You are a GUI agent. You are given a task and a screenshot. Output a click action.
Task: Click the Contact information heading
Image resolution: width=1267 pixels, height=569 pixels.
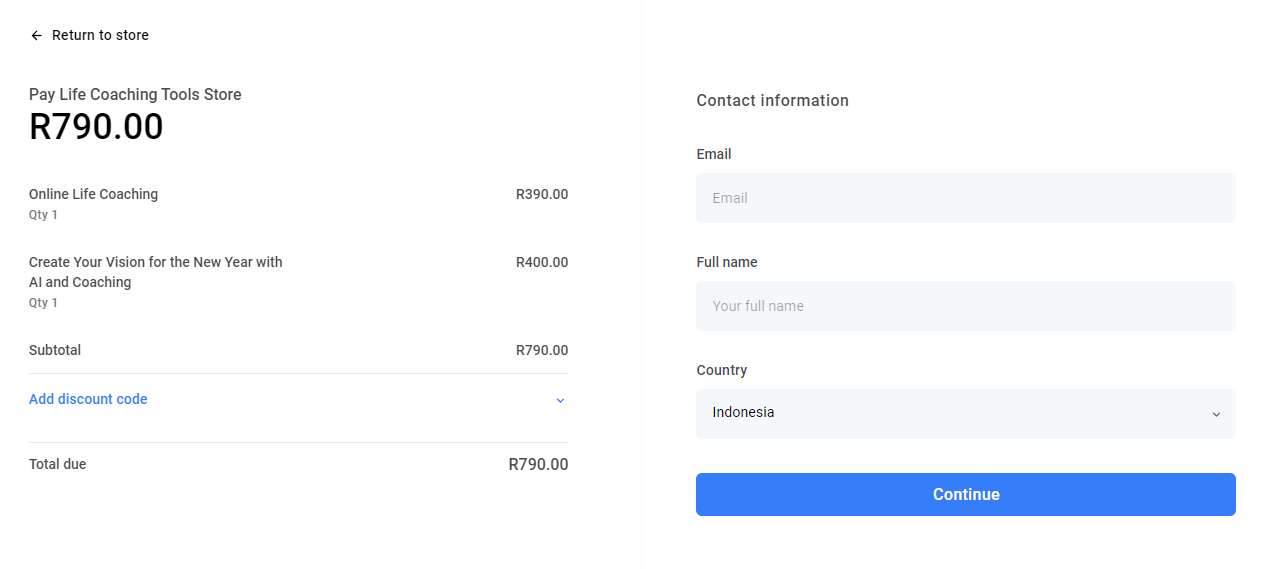(772, 100)
